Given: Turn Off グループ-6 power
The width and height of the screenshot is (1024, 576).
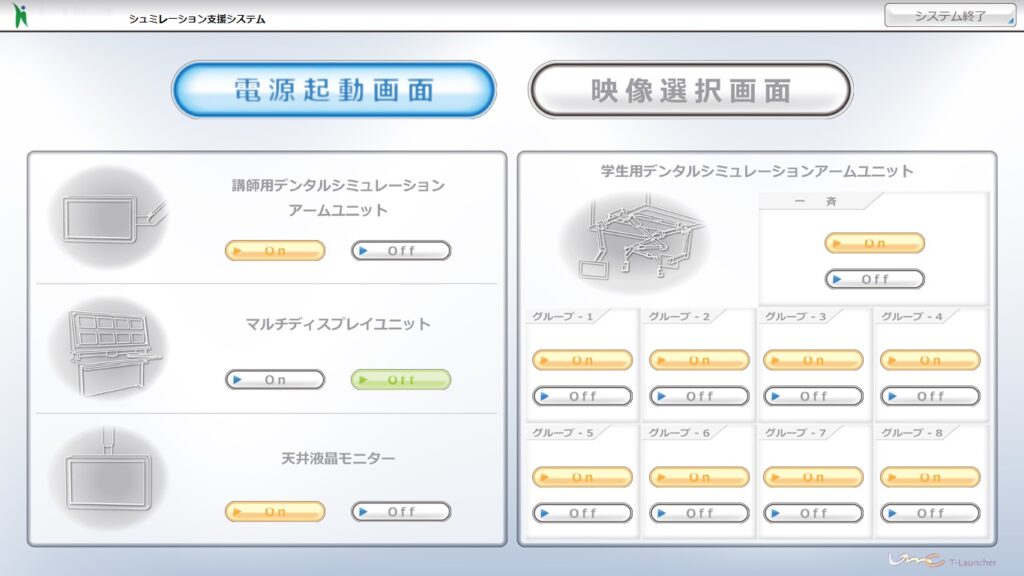Looking at the screenshot, I should [x=699, y=513].
